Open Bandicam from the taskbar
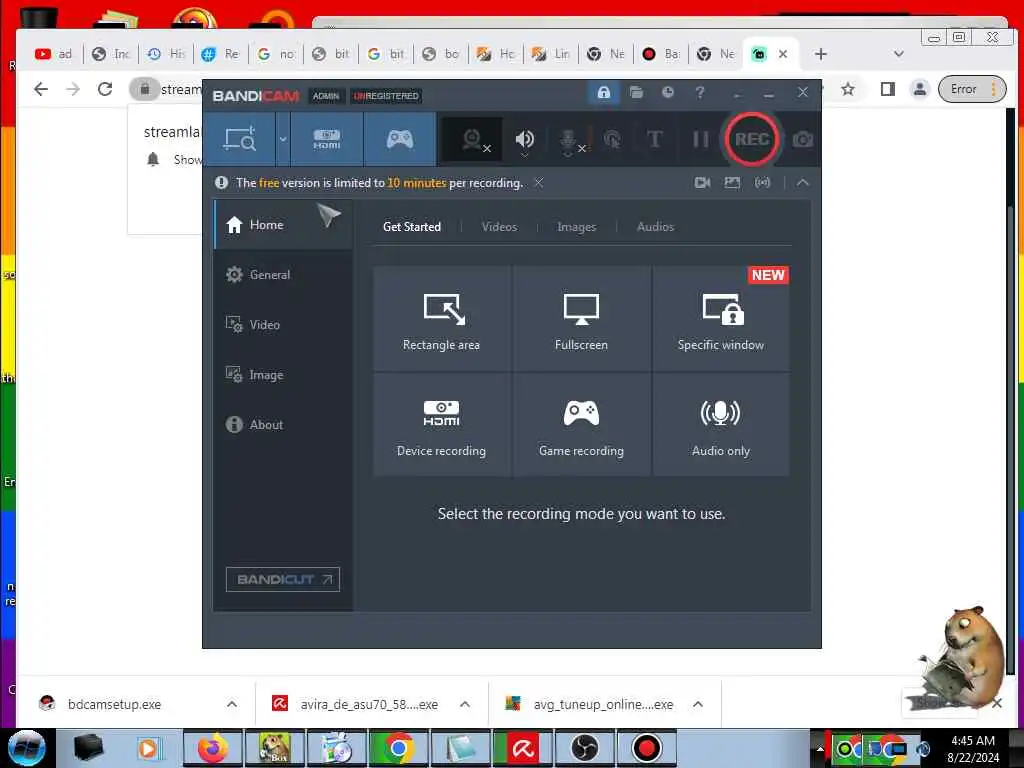Image resolution: width=1024 pixels, height=768 pixels. coord(646,748)
